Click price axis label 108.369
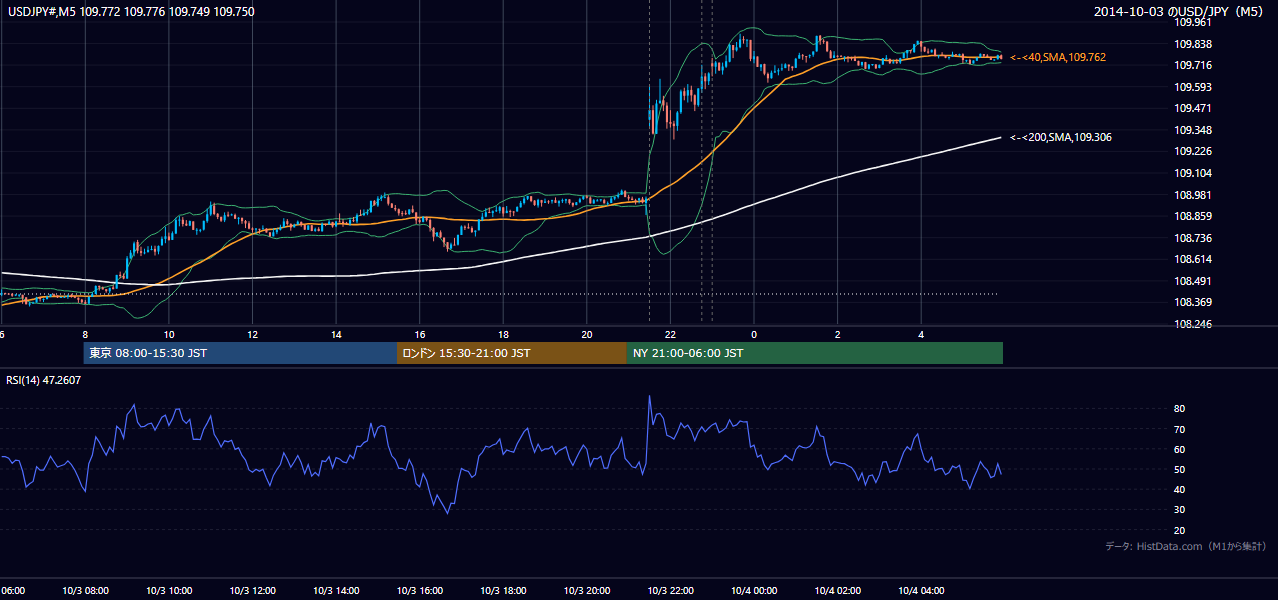The image size is (1278, 600). pos(1192,302)
